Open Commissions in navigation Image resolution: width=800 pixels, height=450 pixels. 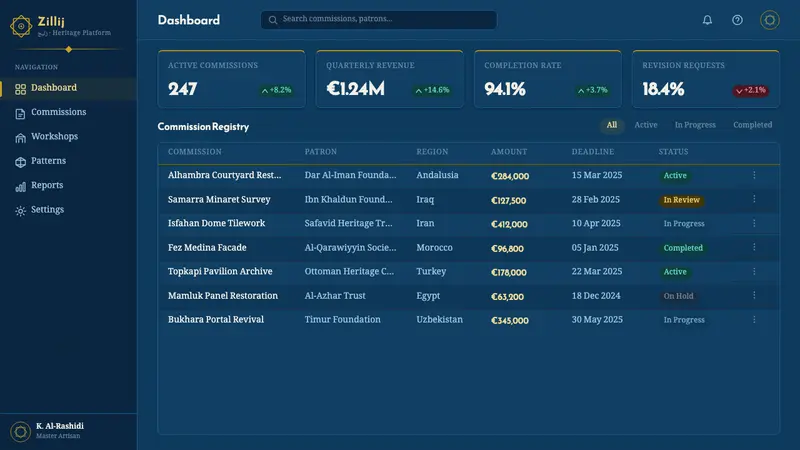[68, 112]
